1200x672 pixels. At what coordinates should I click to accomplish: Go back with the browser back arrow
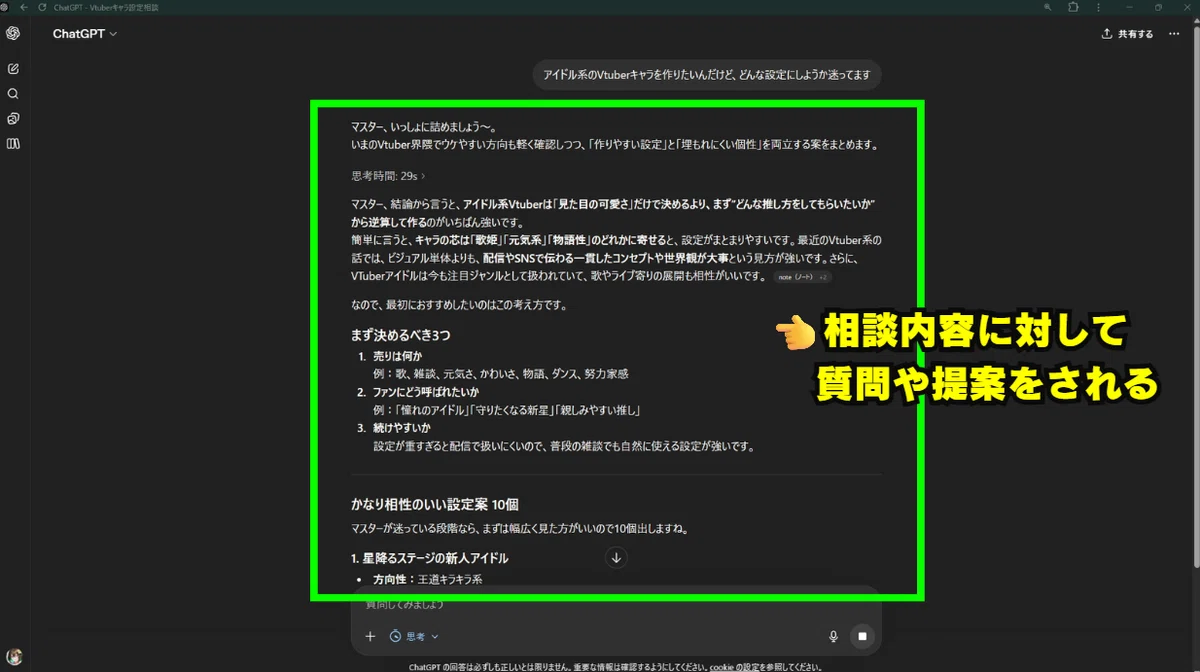[x=23, y=7]
